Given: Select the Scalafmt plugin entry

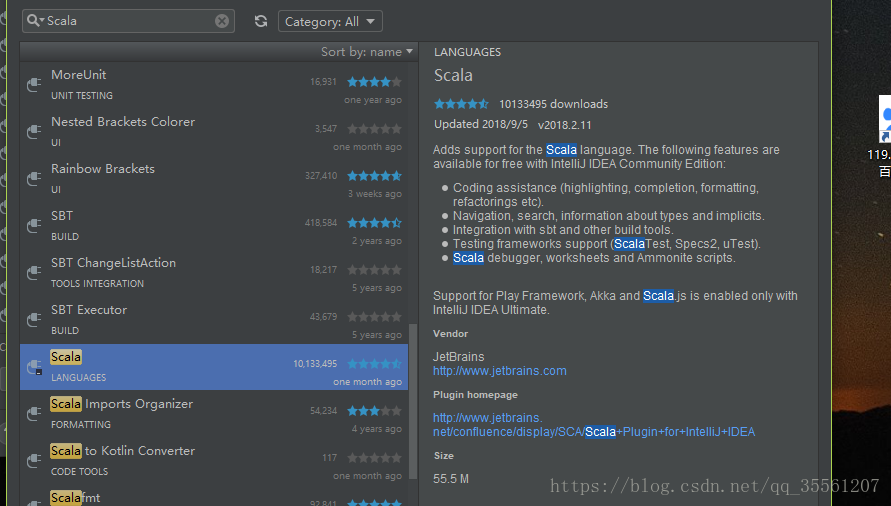Looking at the screenshot, I should pos(214,496).
